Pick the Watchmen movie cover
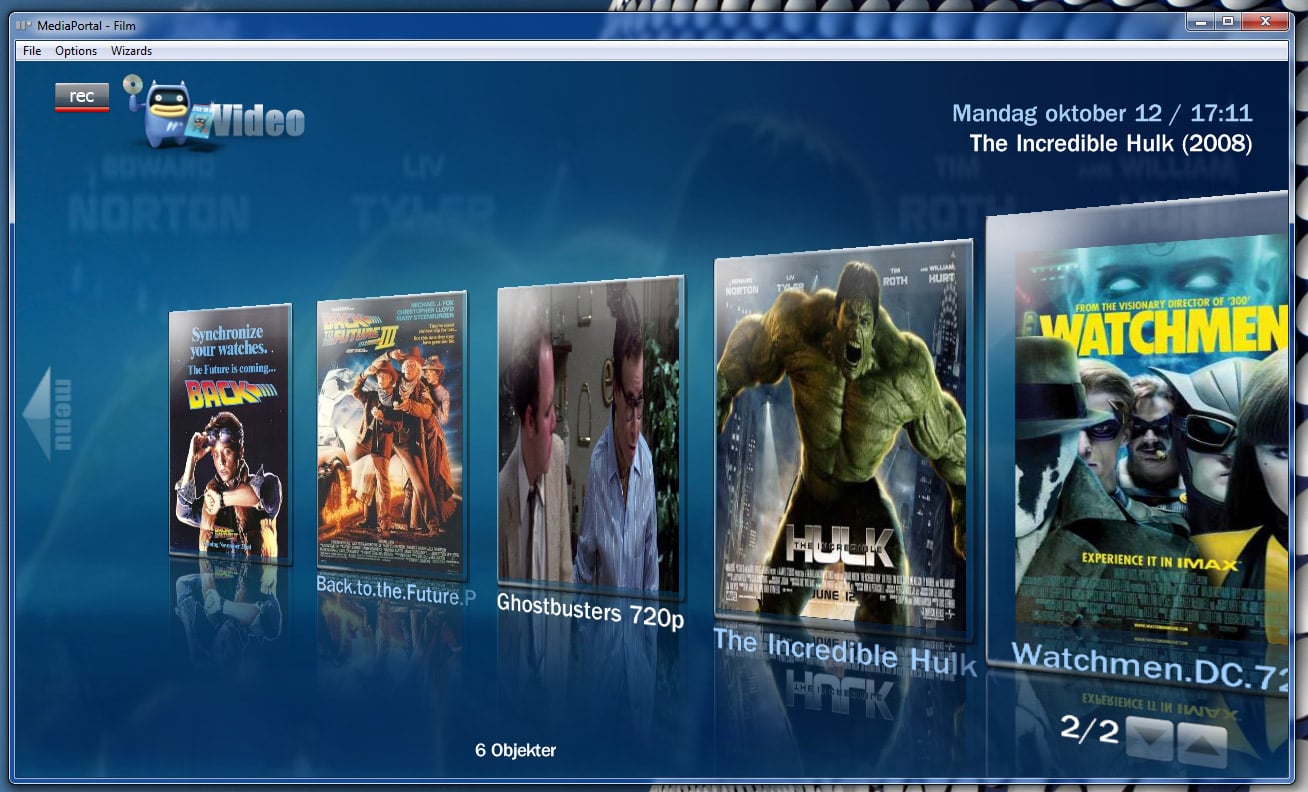The image size is (1308, 792). (1137, 442)
